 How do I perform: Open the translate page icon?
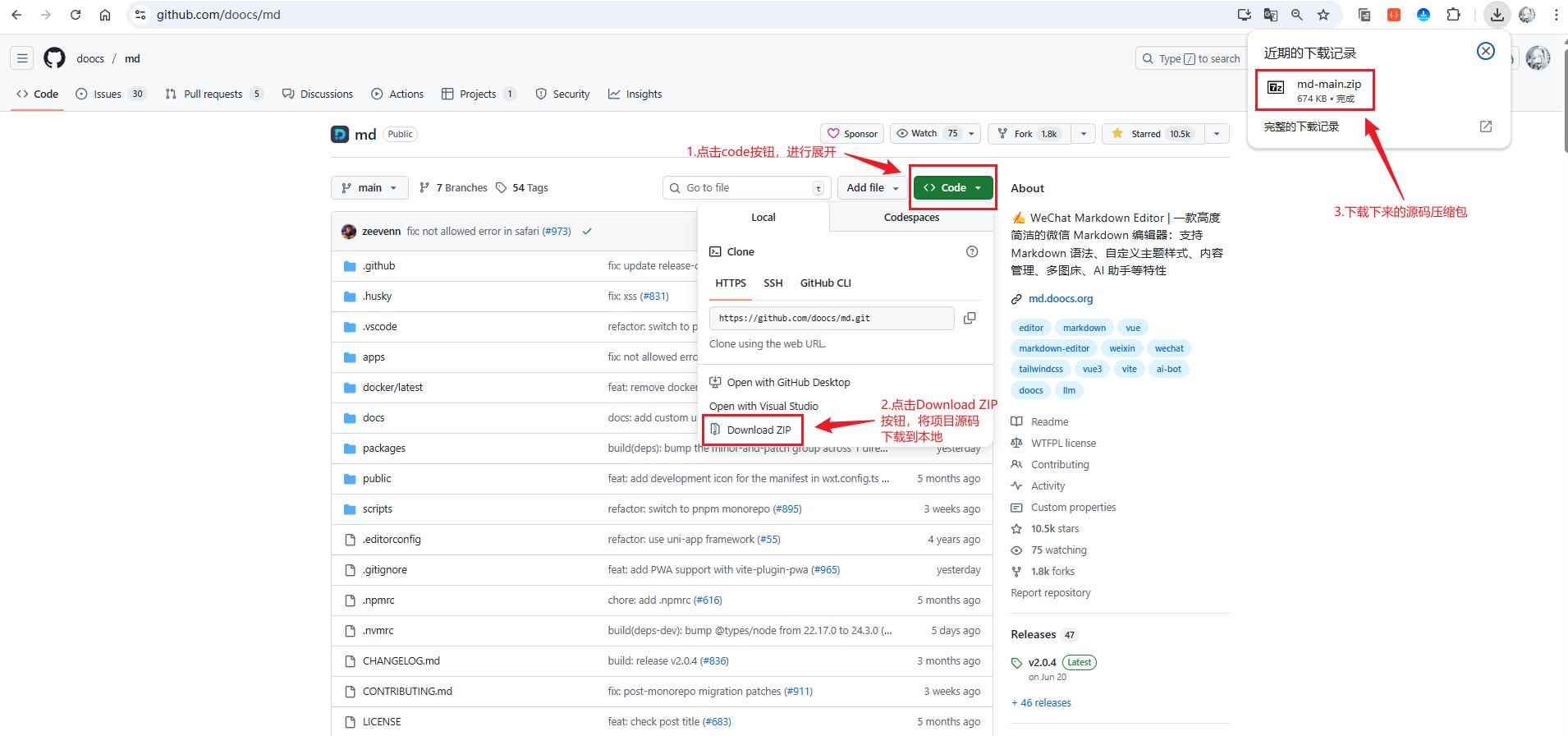pos(1271,15)
